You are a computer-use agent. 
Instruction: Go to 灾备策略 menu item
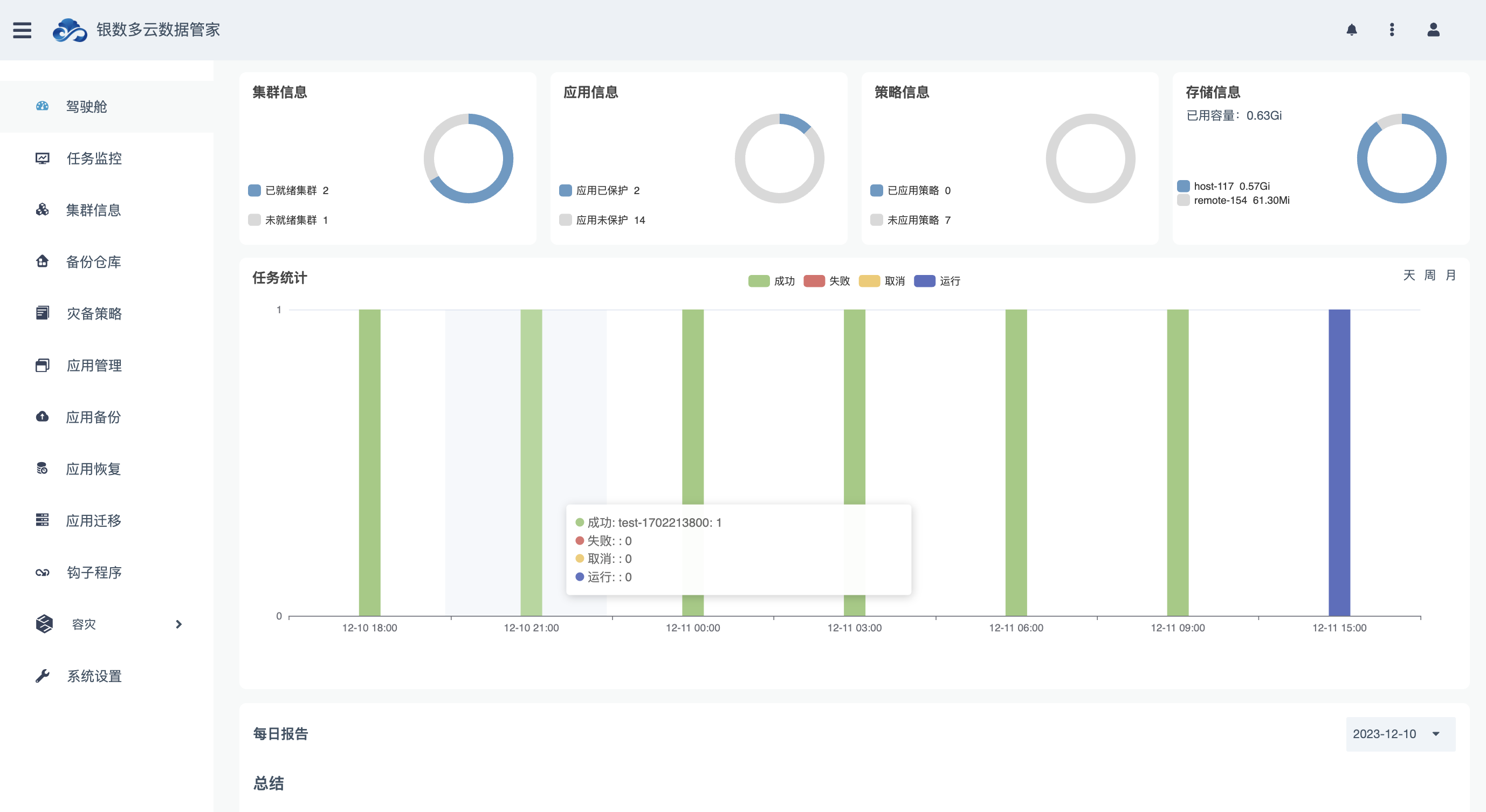[x=107, y=314]
